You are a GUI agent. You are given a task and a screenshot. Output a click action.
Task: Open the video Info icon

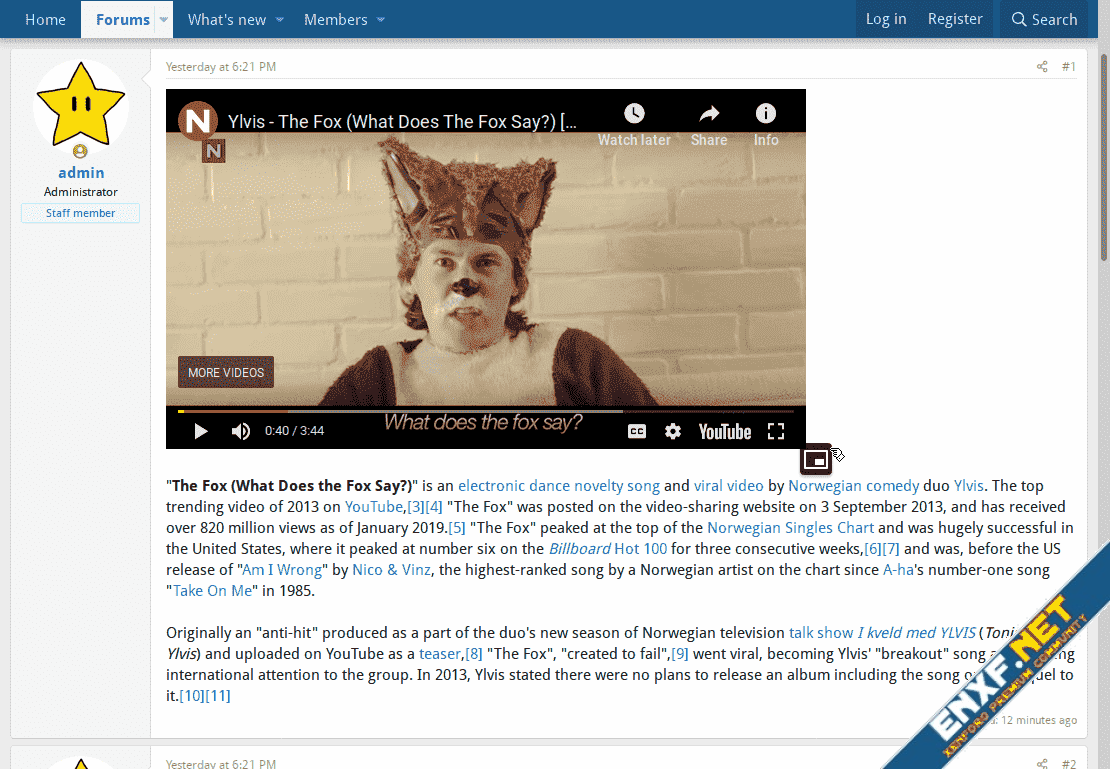[766, 113]
